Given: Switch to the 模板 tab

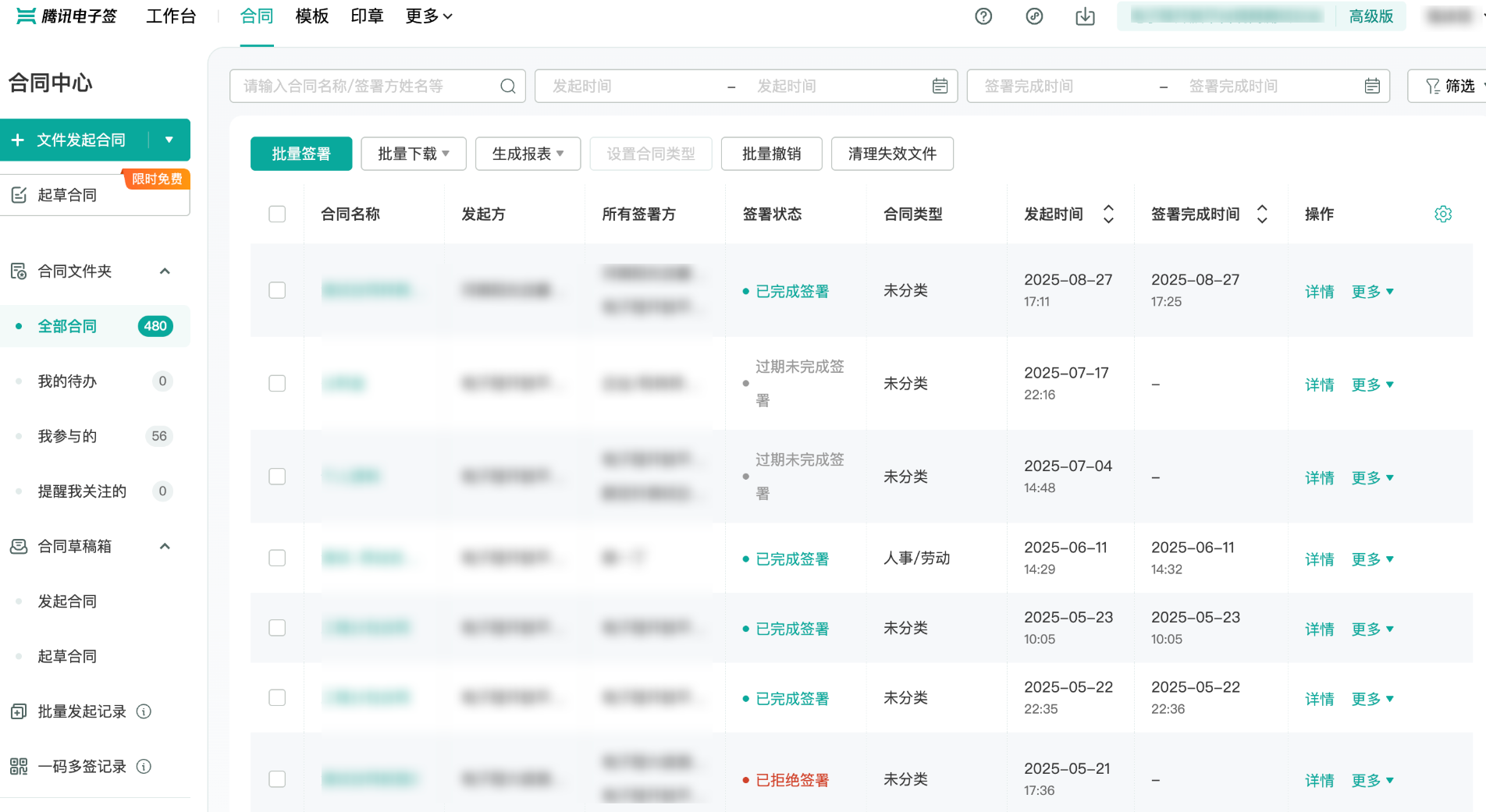Looking at the screenshot, I should [311, 16].
